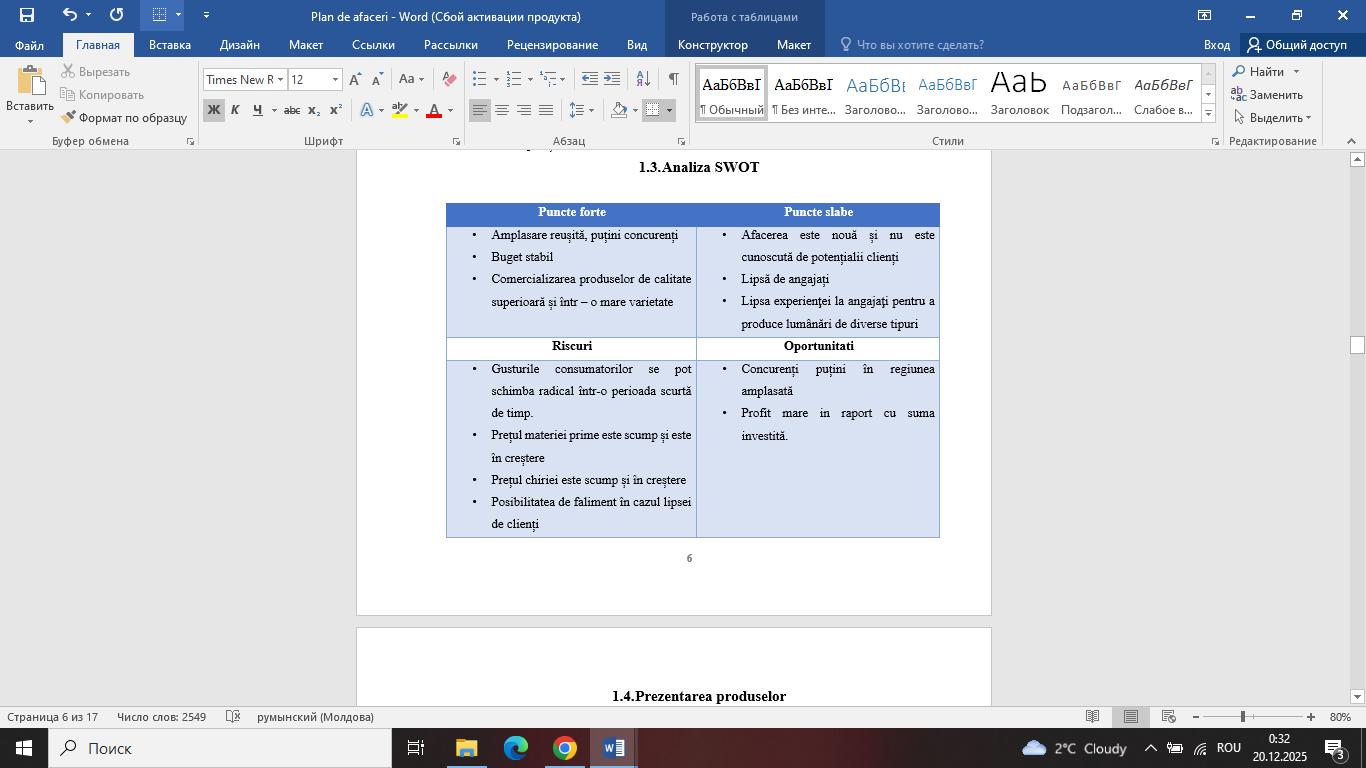Toggle bold (Ж) formatting
This screenshot has height=768, width=1366.
pos(213,110)
